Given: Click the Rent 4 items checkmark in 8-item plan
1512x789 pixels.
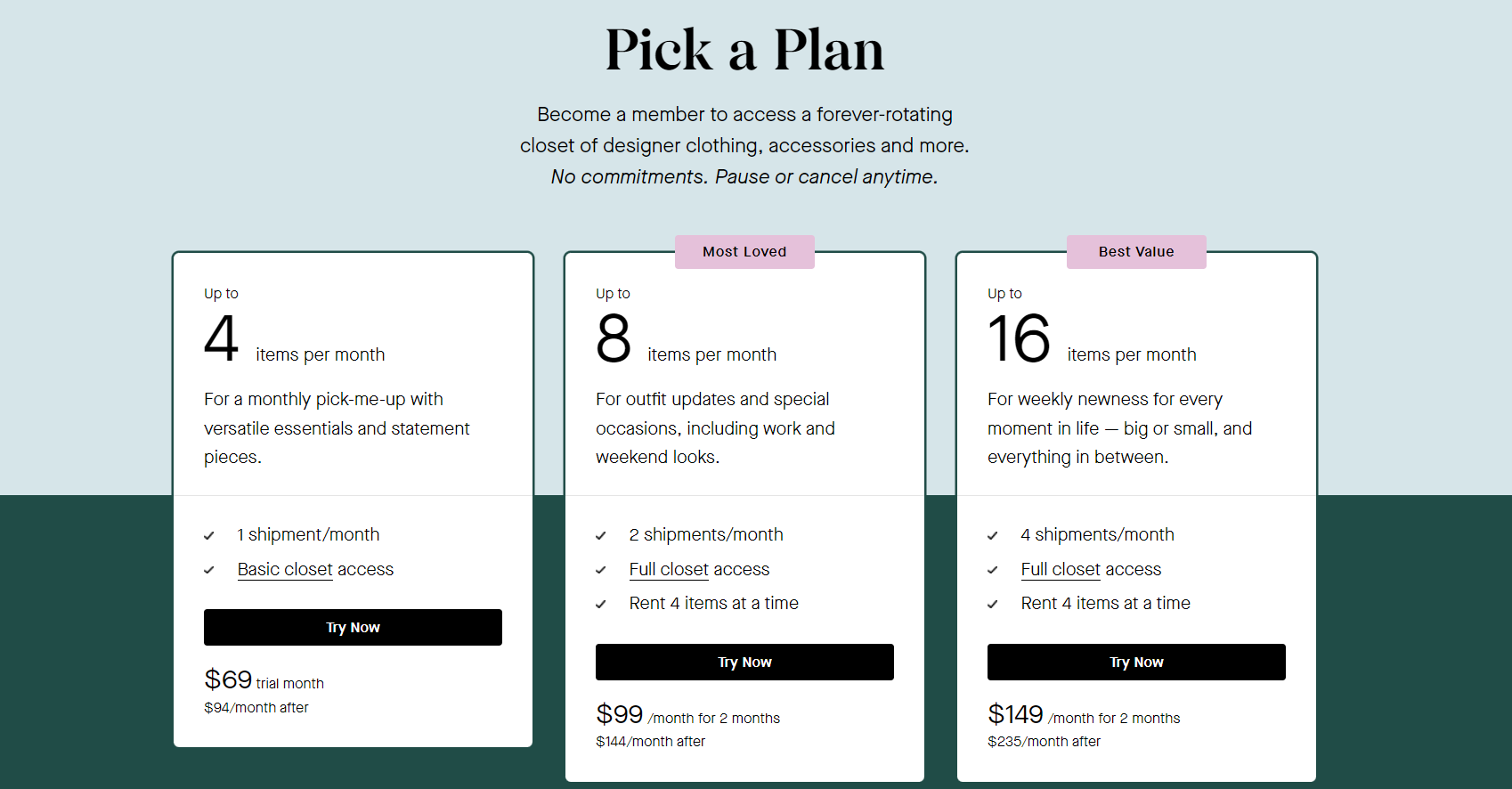Looking at the screenshot, I should tap(601, 604).
